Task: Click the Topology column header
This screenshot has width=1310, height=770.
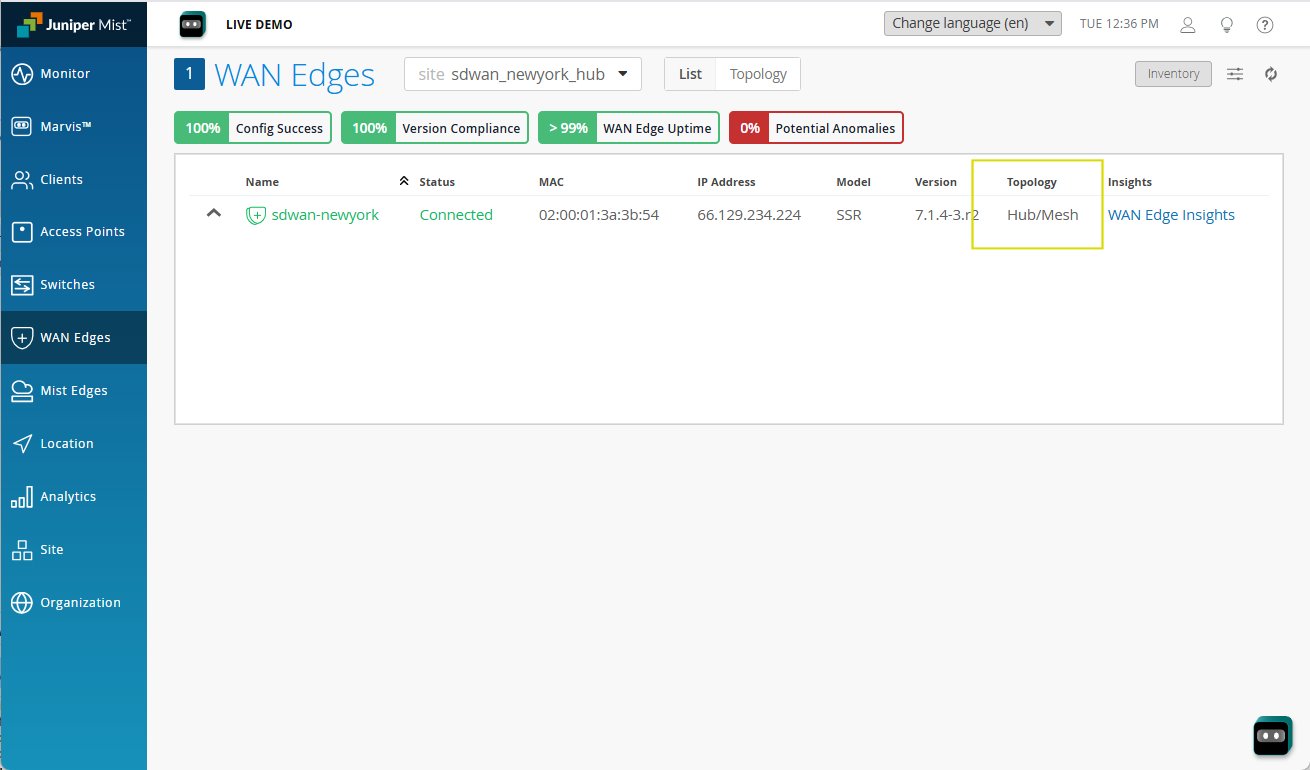Action: tap(1032, 182)
